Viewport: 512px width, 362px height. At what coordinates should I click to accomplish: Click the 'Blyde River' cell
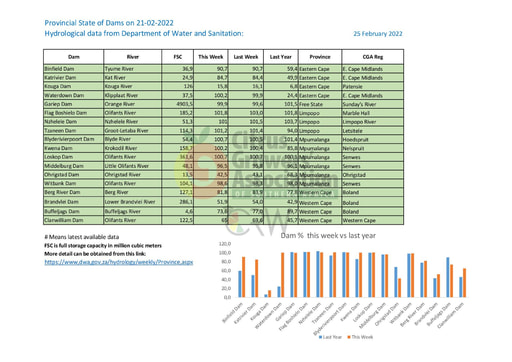[133, 139]
